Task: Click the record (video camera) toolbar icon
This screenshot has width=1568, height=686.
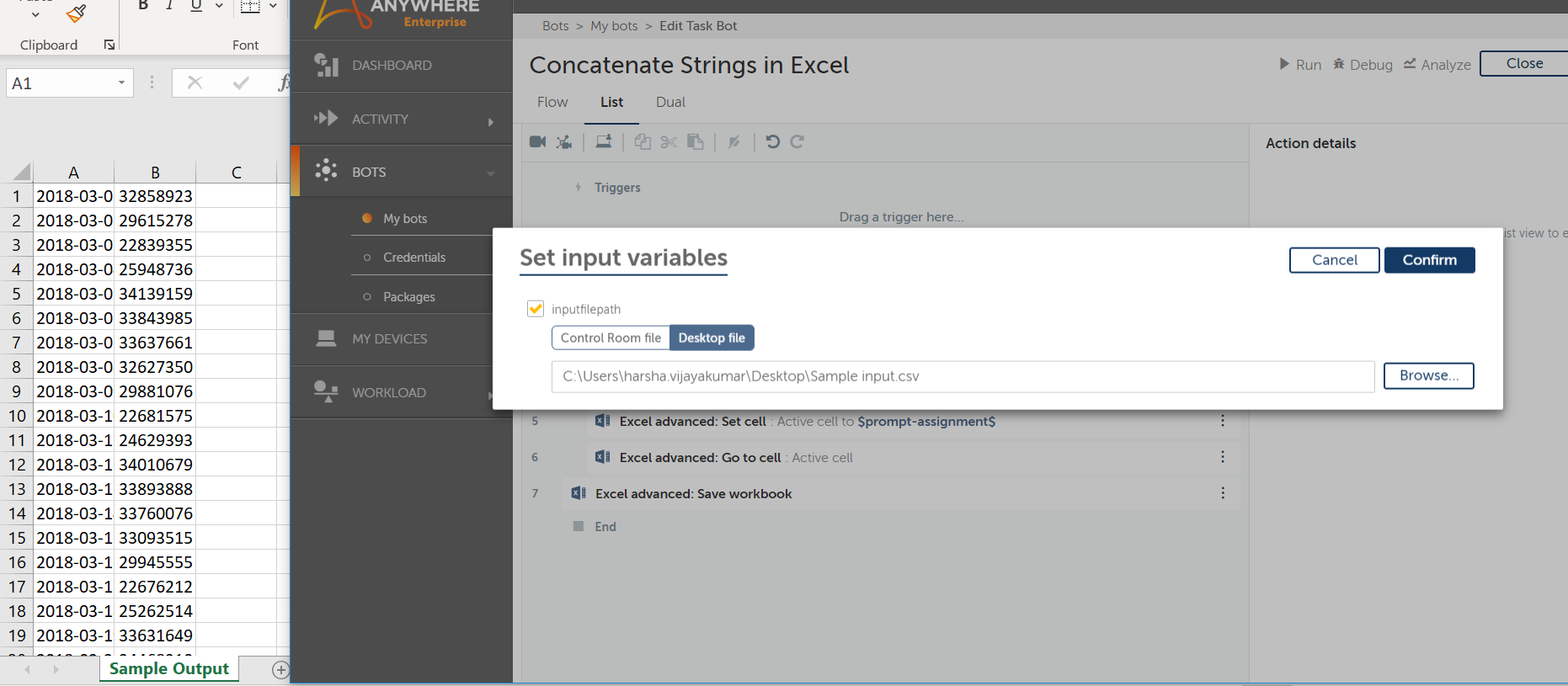Action: click(537, 141)
